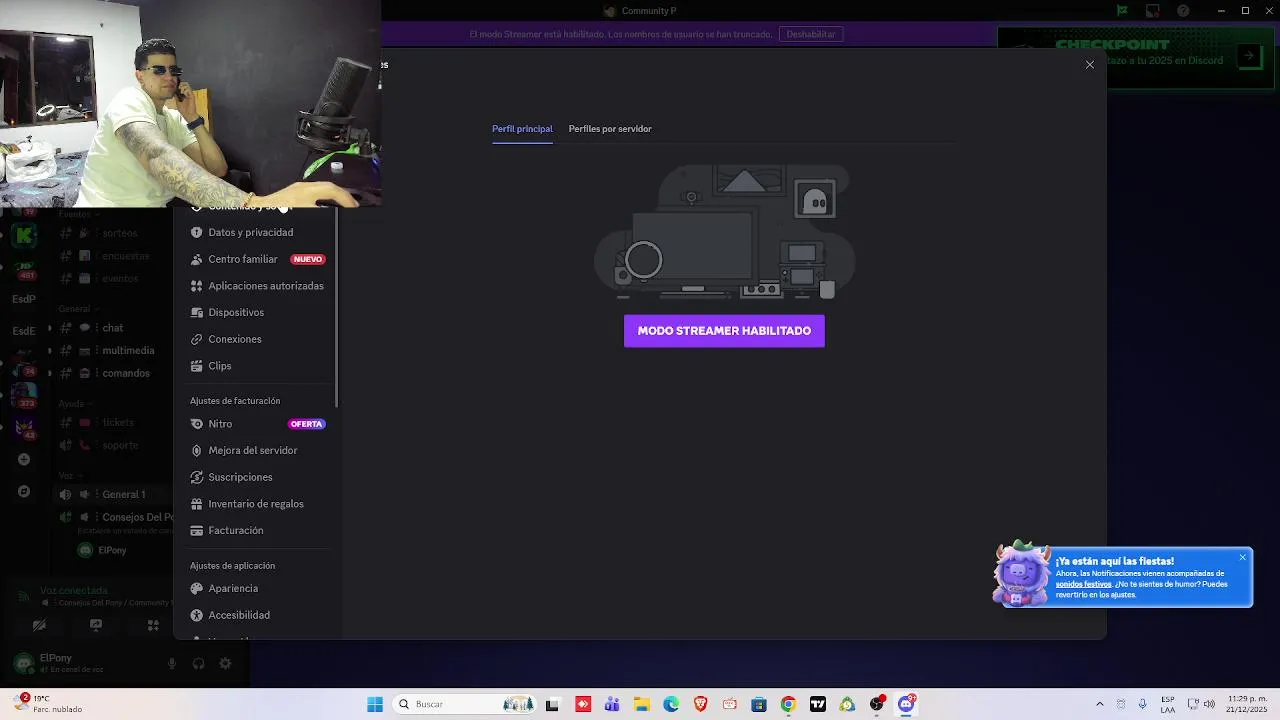The width and height of the screenshot is (1280, 720).
Task: Dismiss the festive notifications popup
Action: pyautogui.click(x=1243, y=557)
